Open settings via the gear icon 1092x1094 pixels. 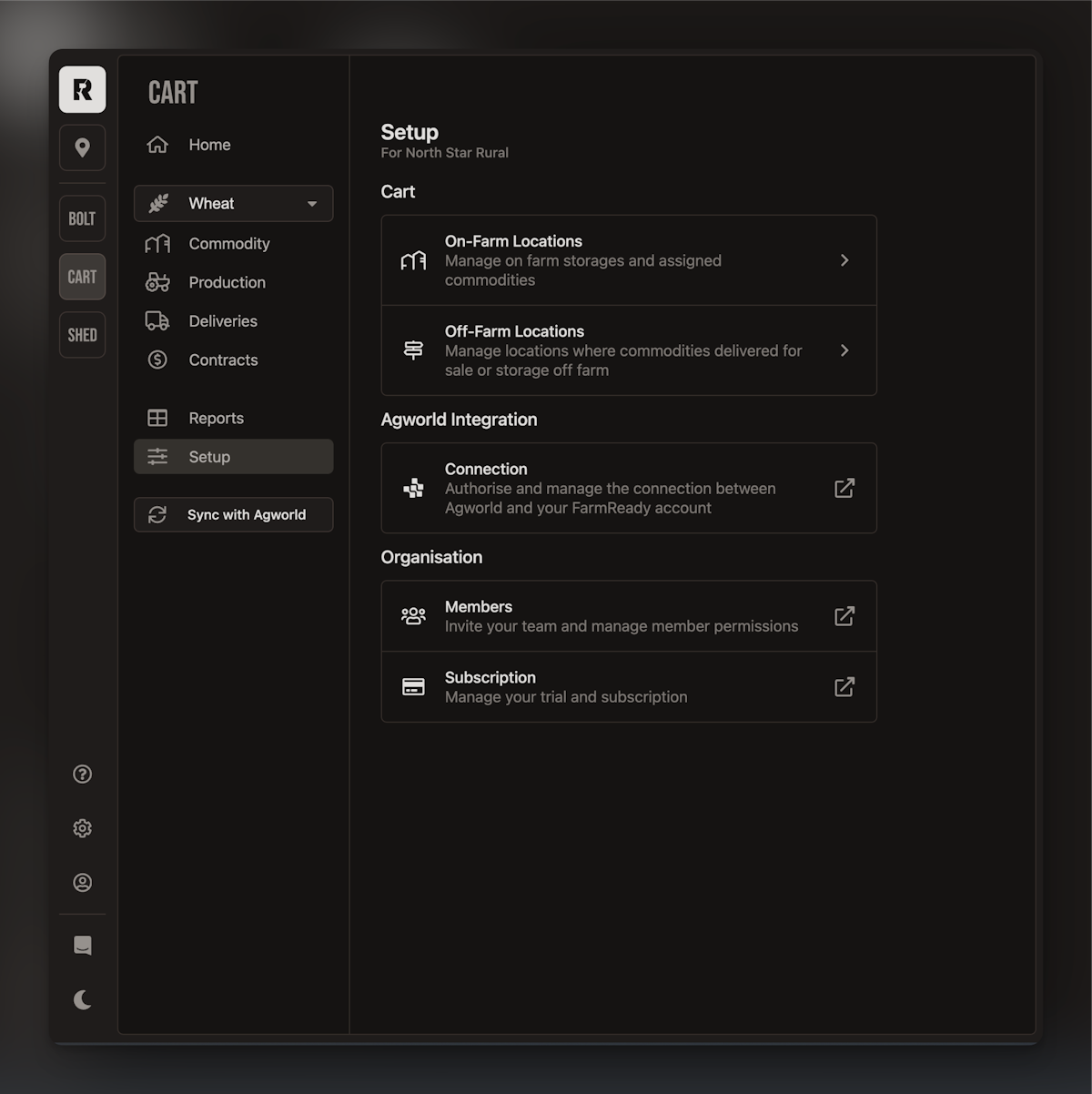[82, 828]
